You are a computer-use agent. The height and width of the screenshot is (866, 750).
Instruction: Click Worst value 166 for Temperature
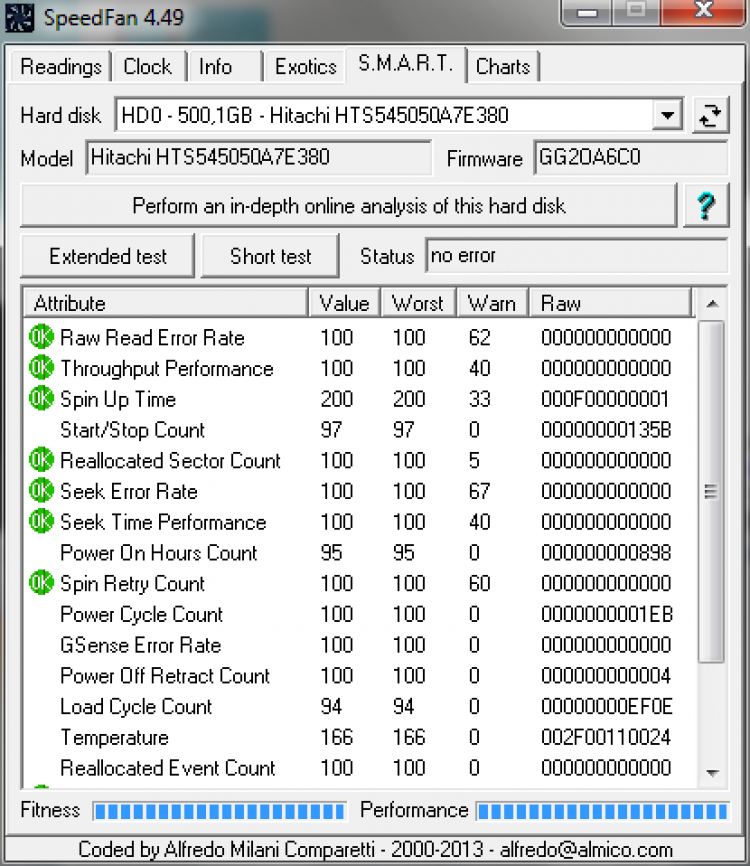409,737
